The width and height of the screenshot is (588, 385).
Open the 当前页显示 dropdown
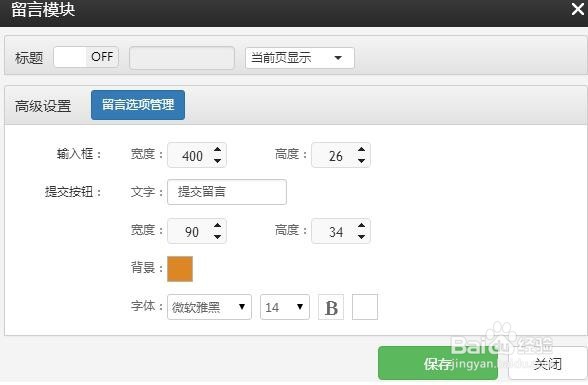[x=300, y=58]
